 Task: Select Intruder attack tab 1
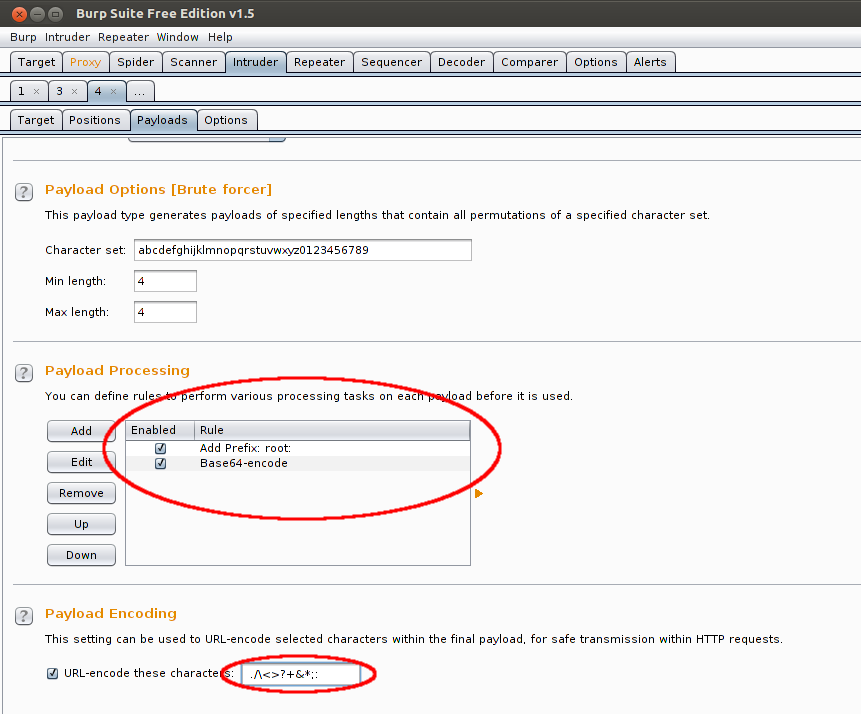(21, 91)
